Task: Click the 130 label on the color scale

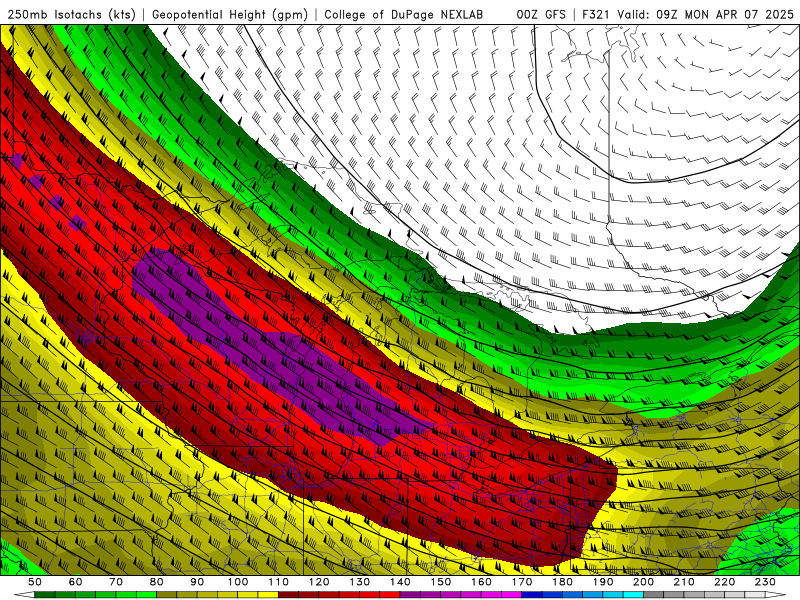Action: [360, 582]
